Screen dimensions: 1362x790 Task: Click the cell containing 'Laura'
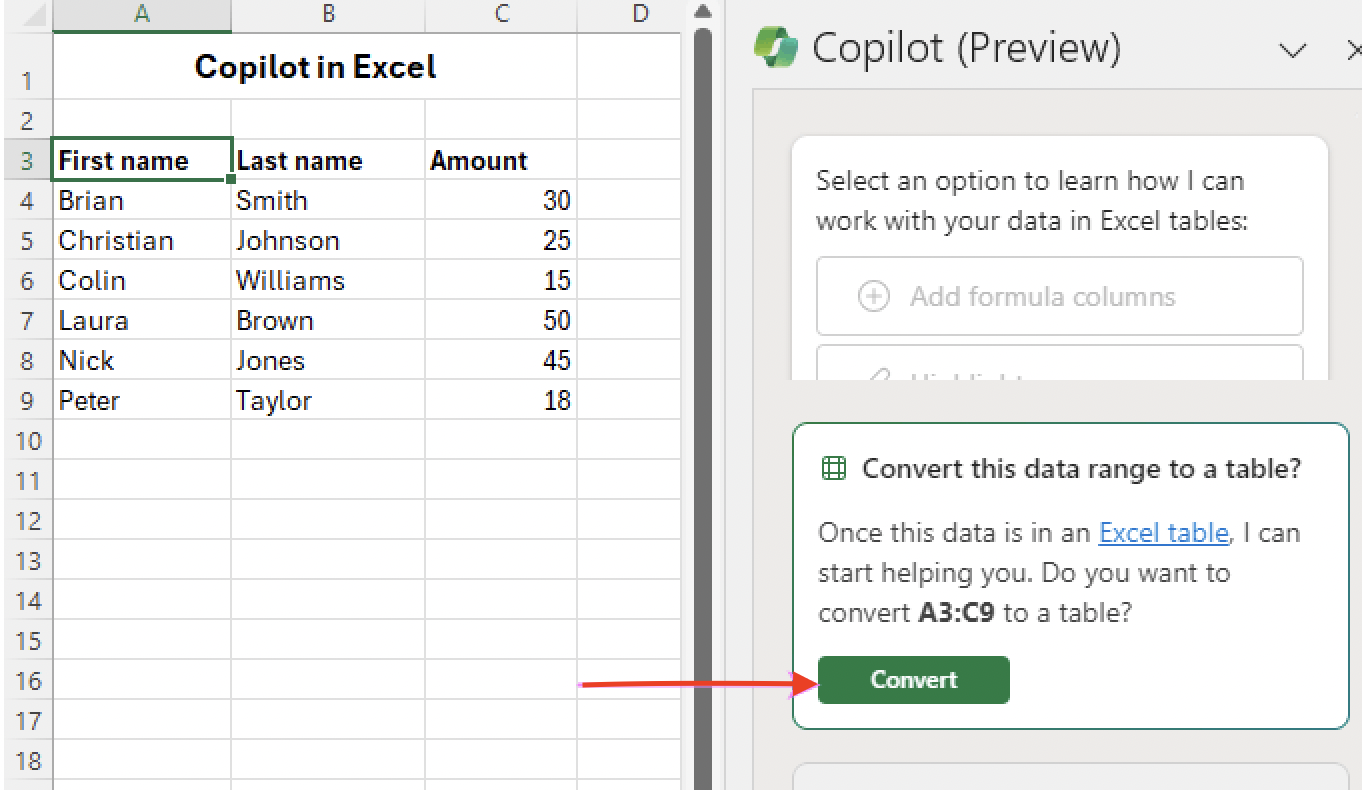click(142, 320)
